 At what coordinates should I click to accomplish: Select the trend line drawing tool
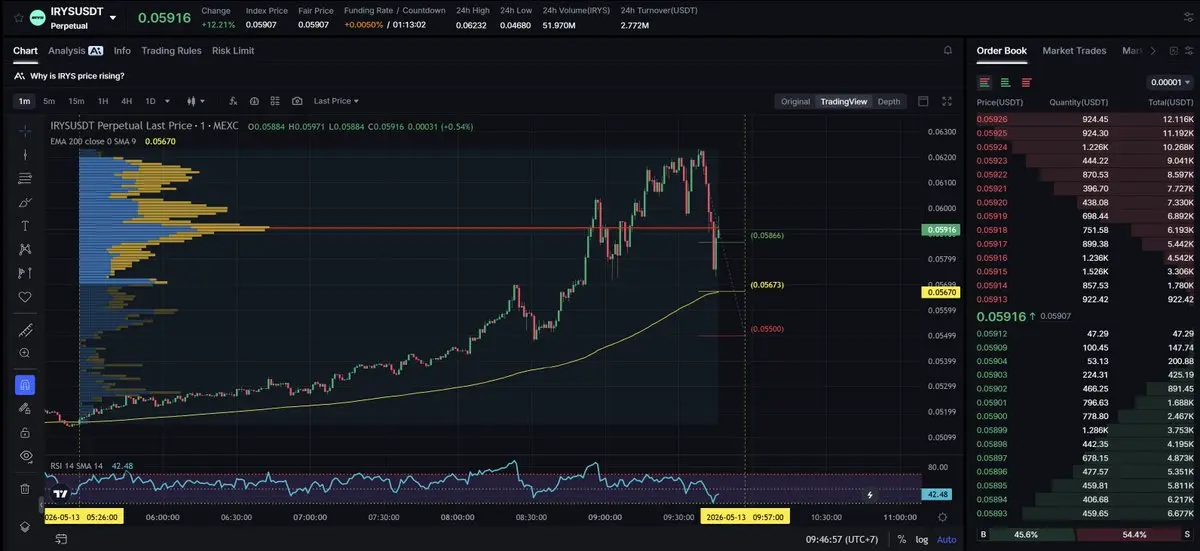pos(25,154)
